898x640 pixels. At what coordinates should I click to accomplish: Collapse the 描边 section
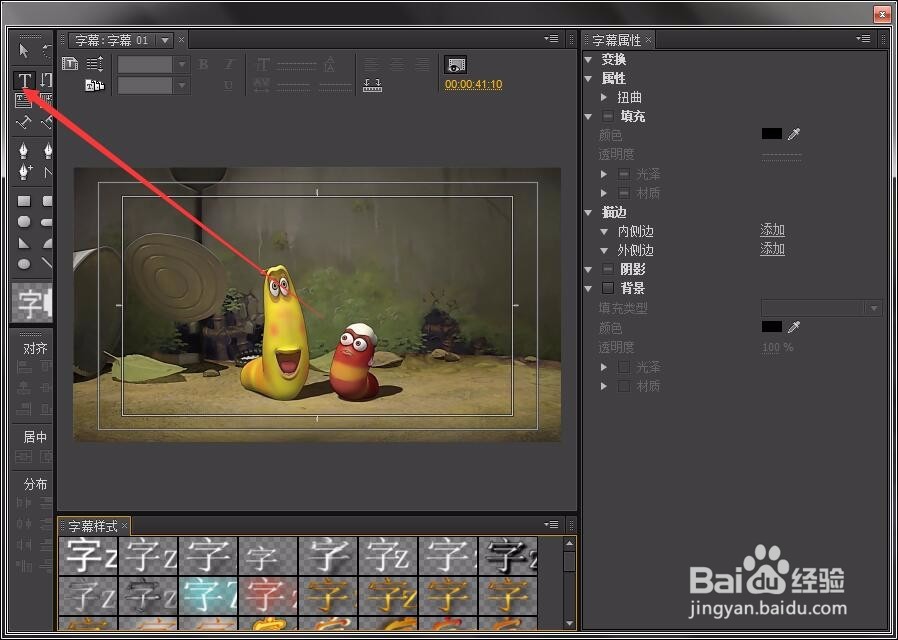tap(589, 212)
